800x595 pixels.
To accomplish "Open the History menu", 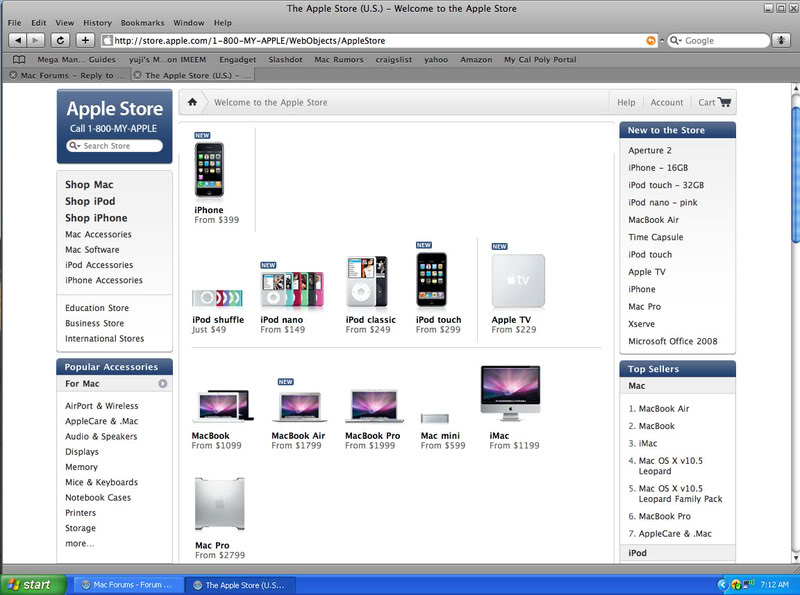I will point(97,23).
